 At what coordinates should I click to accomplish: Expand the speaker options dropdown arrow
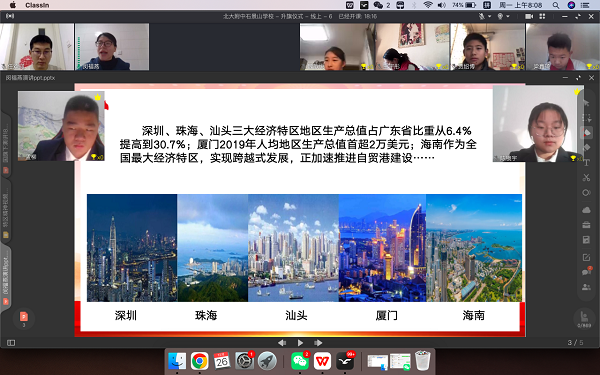pyautogui.click(x=508, y=16)
